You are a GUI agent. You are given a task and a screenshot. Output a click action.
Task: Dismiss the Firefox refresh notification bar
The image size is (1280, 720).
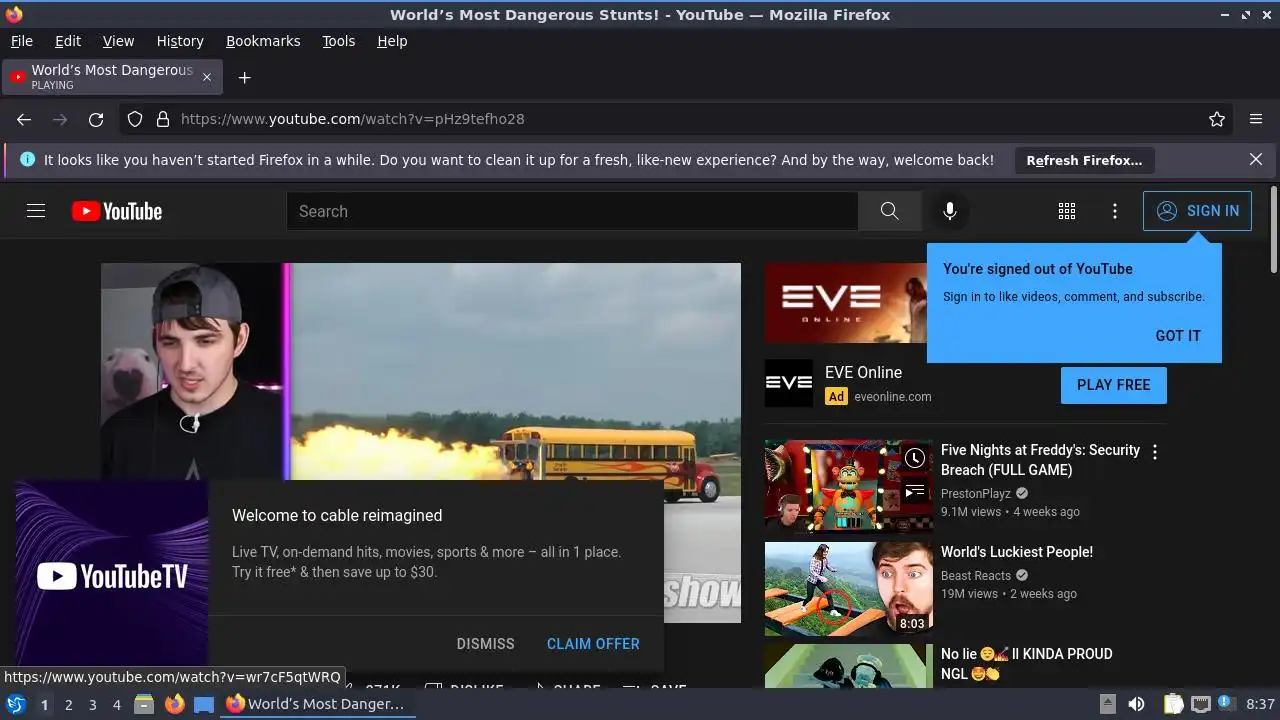[1256, 159]
